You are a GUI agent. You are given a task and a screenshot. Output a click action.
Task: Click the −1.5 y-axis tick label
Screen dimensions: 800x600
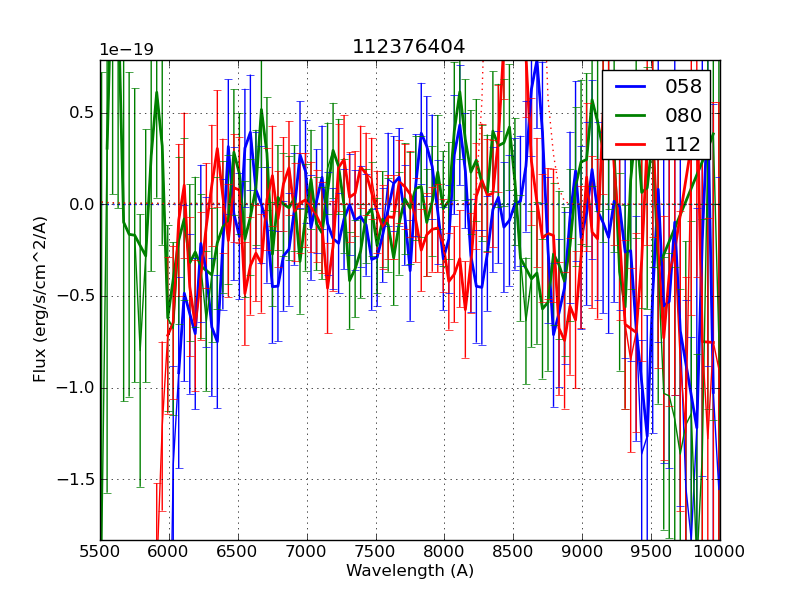point(75,480)
